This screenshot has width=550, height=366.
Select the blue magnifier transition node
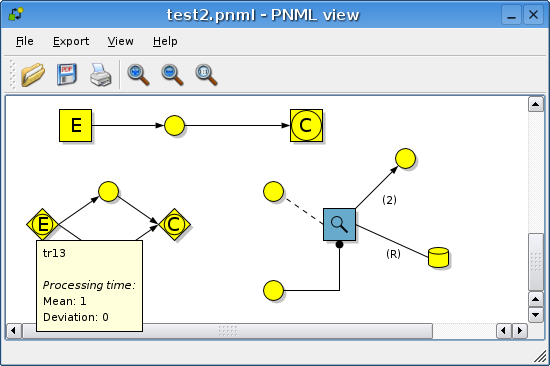tap(339, 224)
